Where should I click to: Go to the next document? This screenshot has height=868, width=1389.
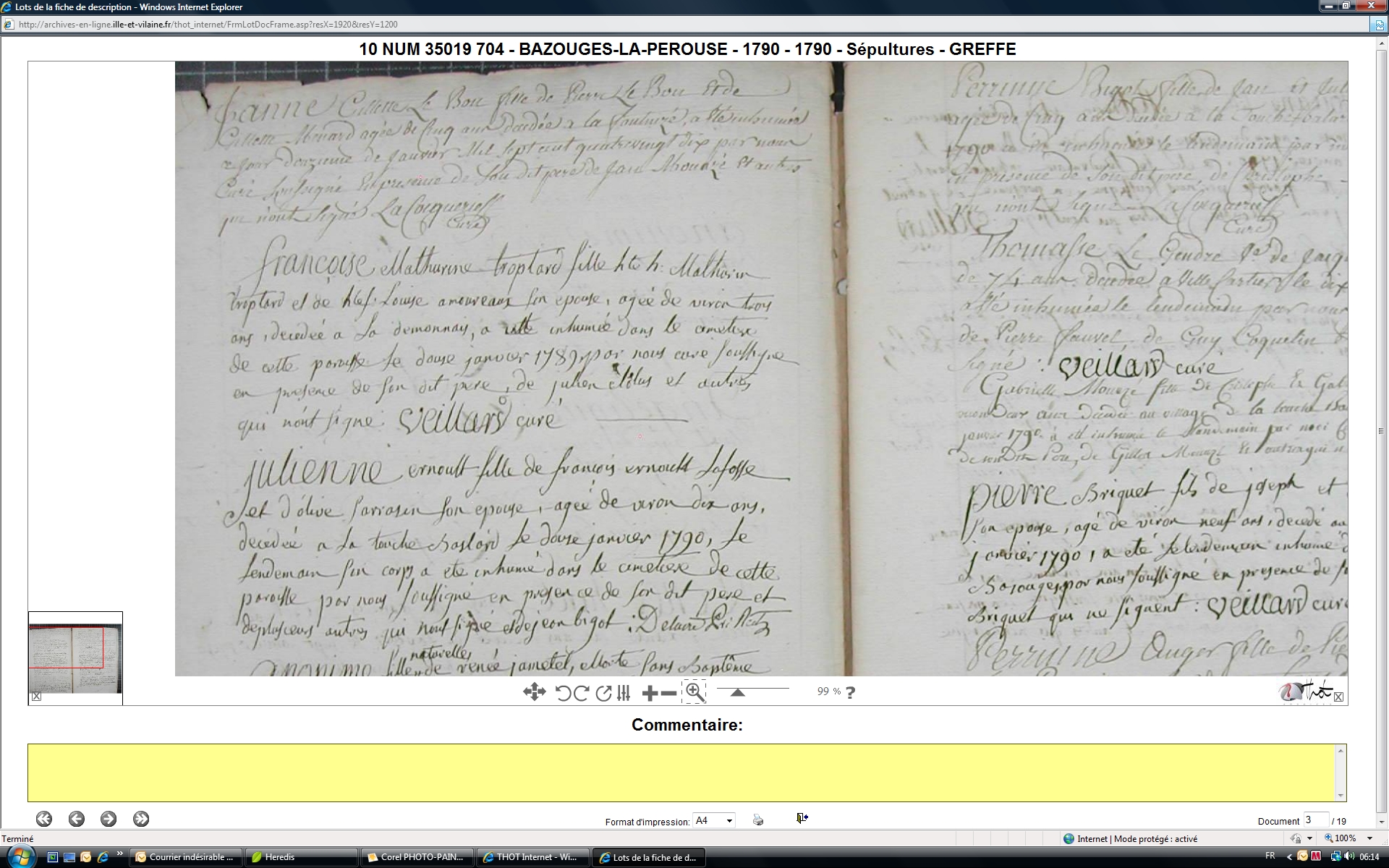point(109,819)
